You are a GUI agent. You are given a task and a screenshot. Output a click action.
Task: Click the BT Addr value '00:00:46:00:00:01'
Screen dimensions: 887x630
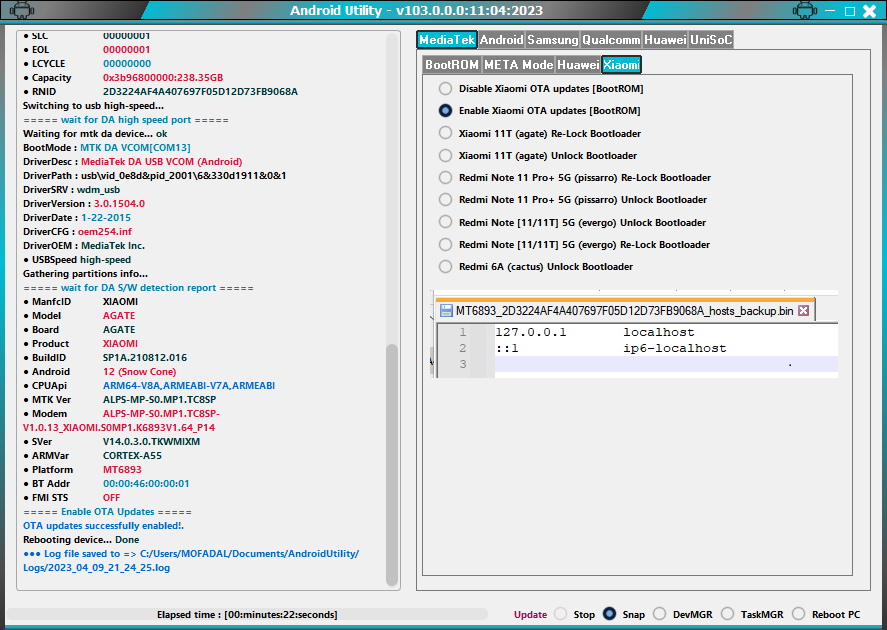[146, 484]
